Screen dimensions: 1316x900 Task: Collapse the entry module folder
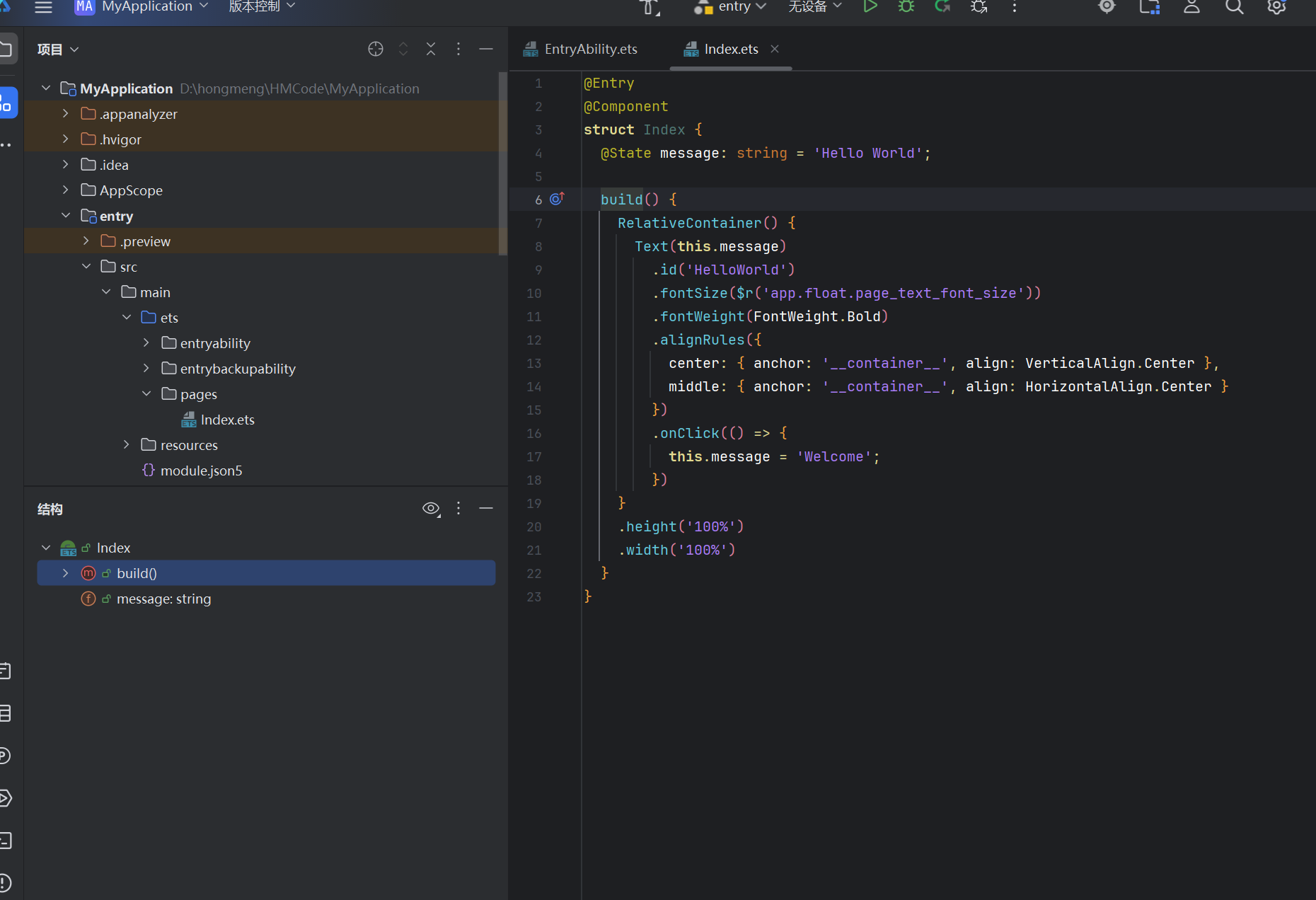[66, 215]
